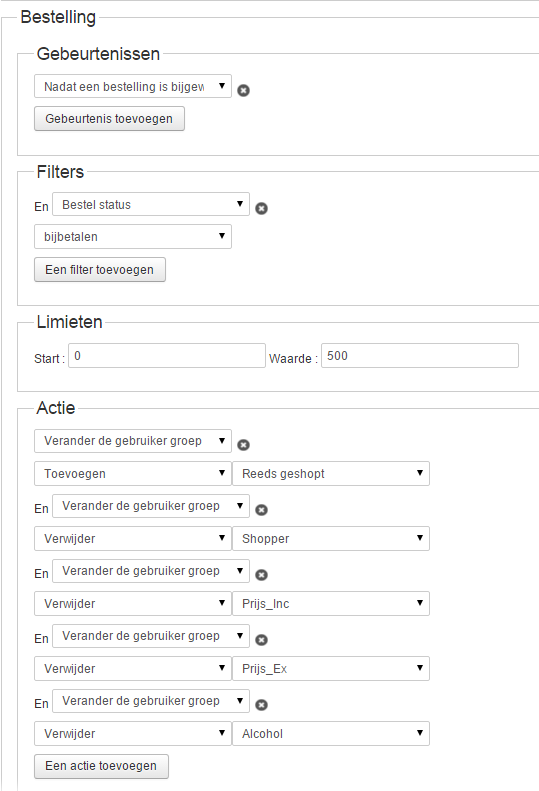This screenshot has height=791, width=539.
Task: Open the 'Nadat een bestelling is bijgew' dropdown
Action: pyautogui.click(x=133, y=86)
